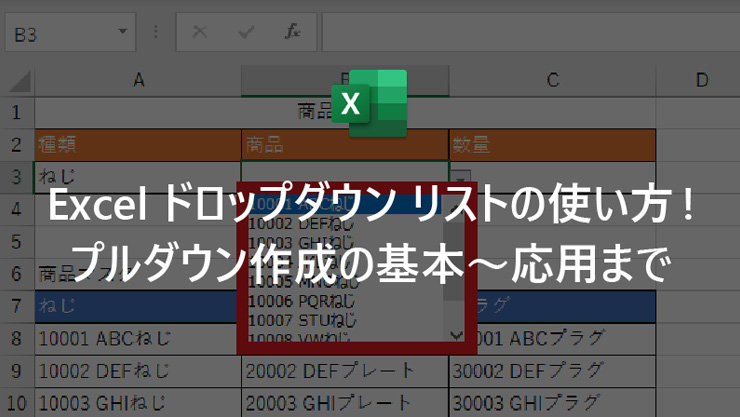The width and height of the screenshot is (740, 417).
Task: Click the Name Box showing B3
Action: pos(70,33)
